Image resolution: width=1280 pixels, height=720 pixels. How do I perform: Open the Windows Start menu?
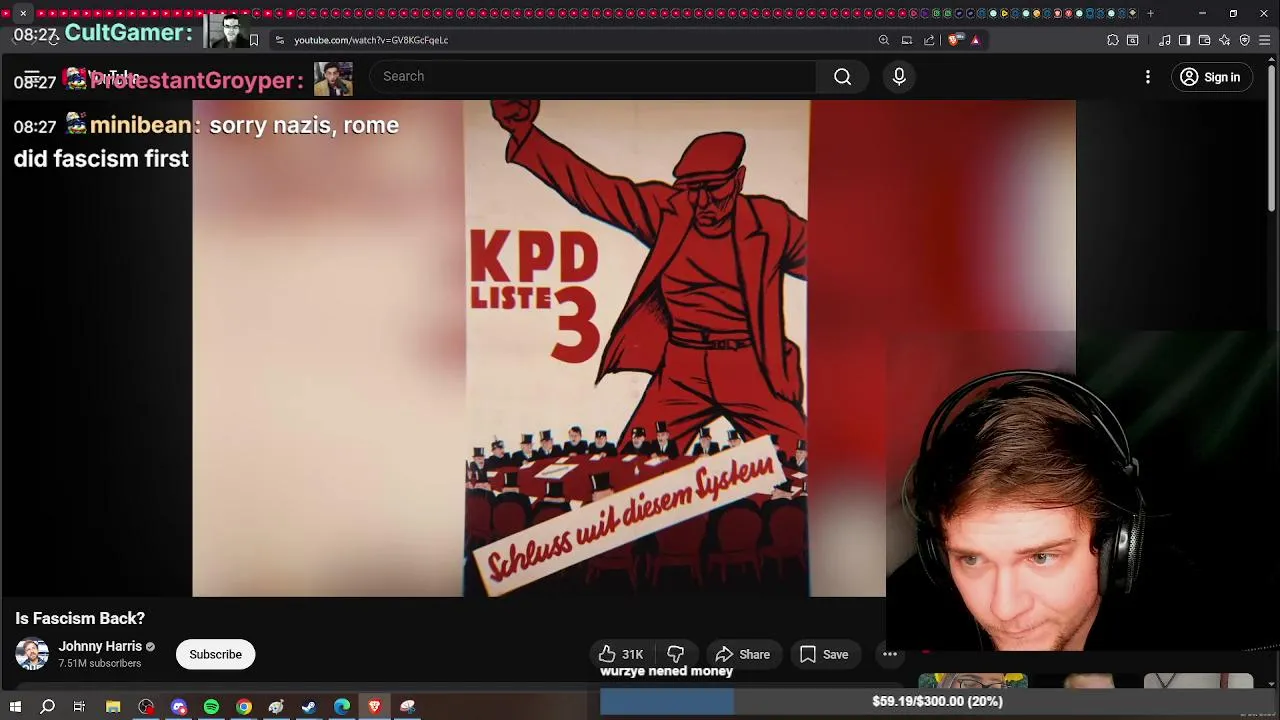pyautogui.click(x=15, y=706)
